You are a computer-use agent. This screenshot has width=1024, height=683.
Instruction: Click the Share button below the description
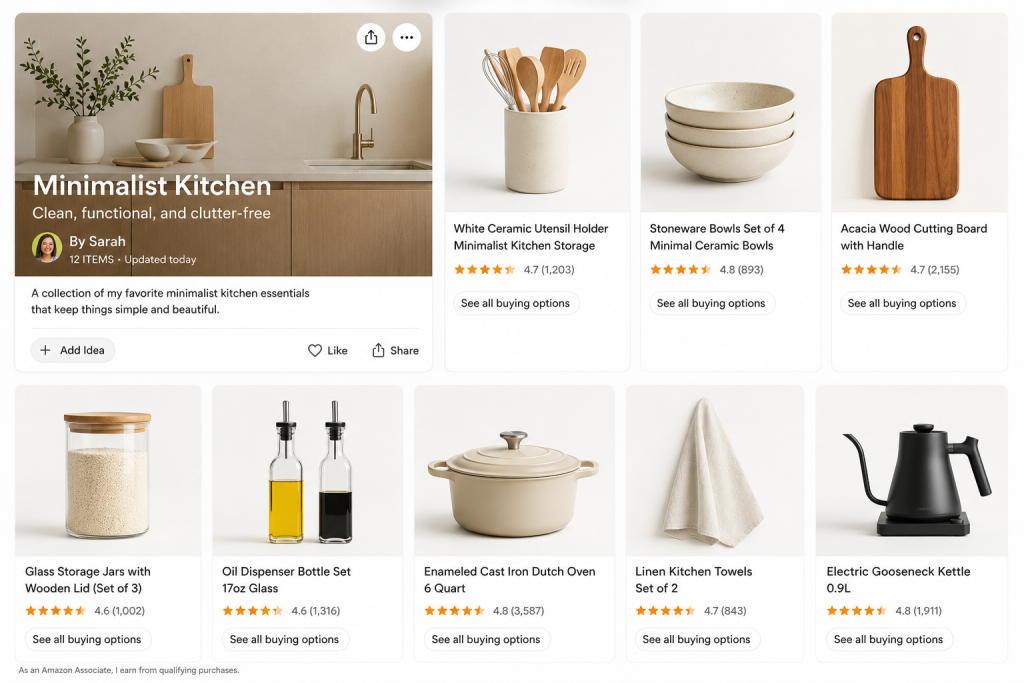tap(395, 351)
